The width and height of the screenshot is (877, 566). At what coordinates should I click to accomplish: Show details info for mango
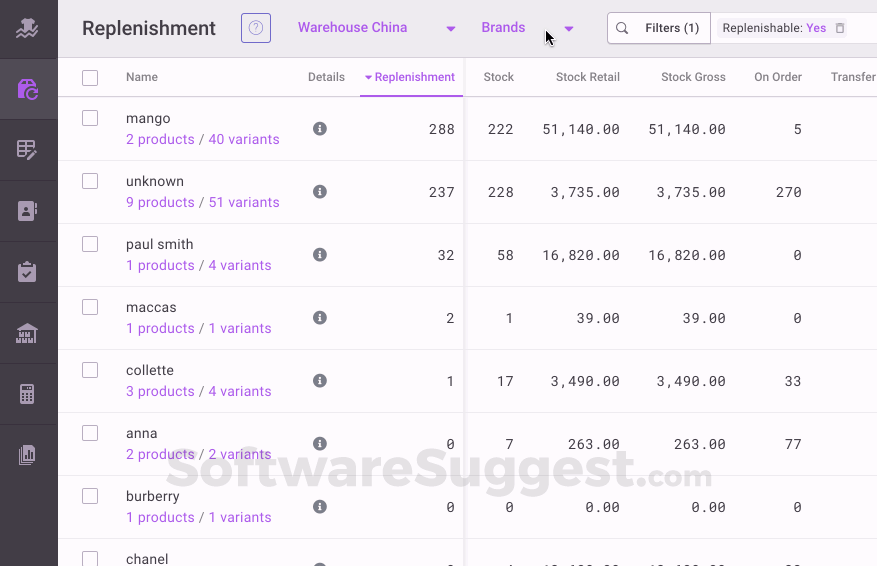[320, 129]
